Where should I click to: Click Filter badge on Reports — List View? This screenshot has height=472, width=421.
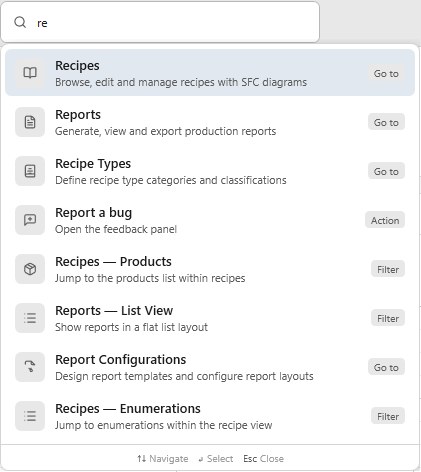click(388, 318)
